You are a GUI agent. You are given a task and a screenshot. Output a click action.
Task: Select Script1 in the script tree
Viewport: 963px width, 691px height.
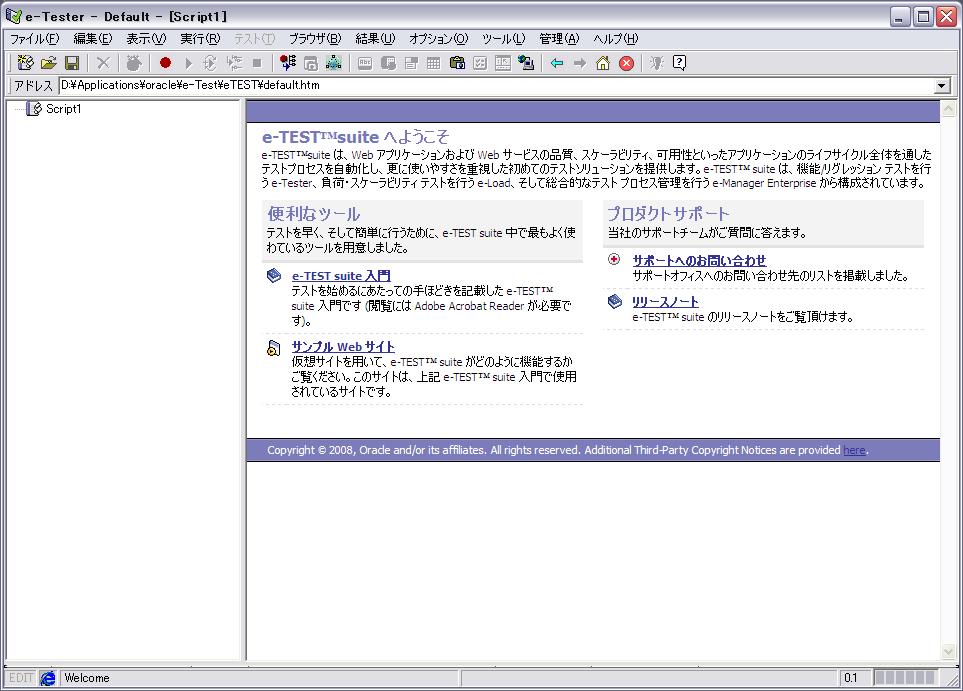point(63,109)
